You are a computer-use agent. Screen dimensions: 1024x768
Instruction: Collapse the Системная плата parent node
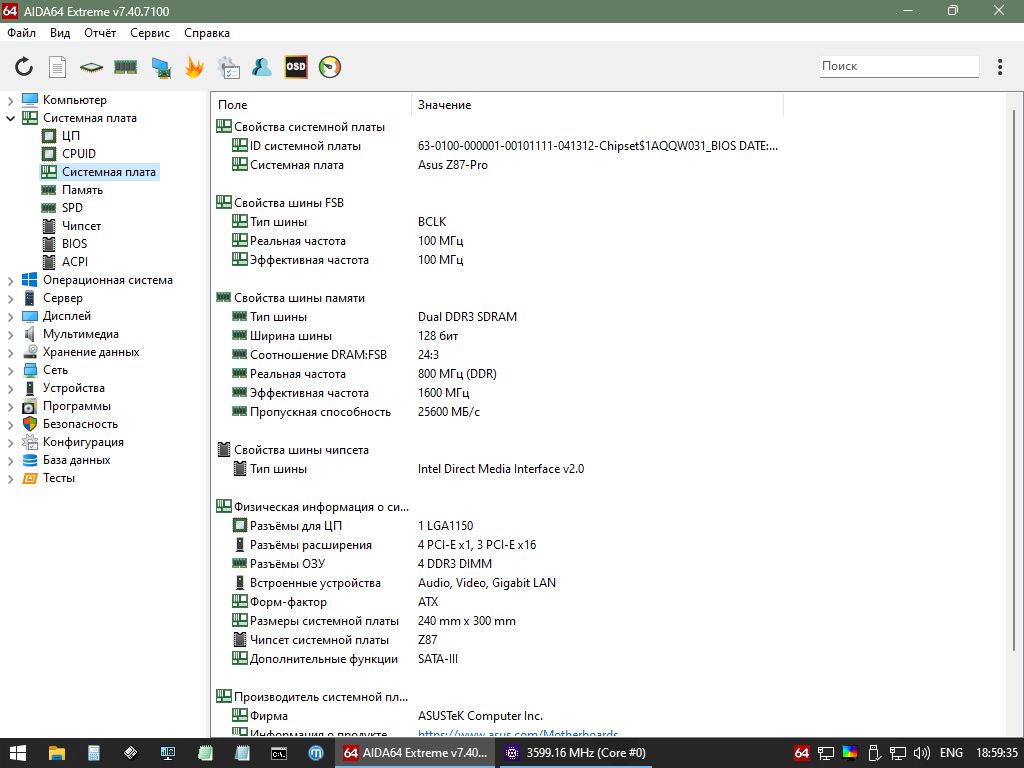click(10, 118)
